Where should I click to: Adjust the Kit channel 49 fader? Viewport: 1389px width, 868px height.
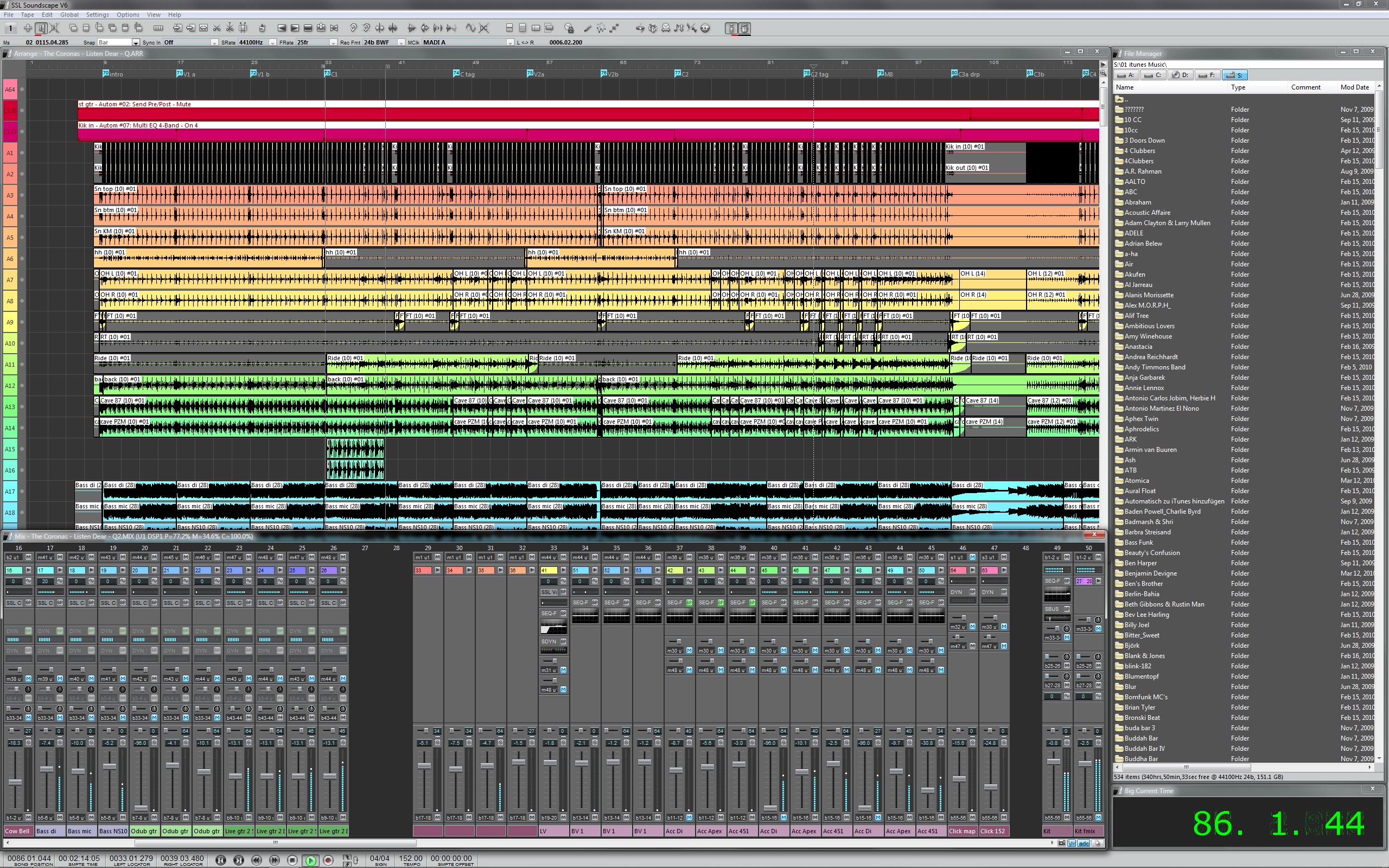coord(1053,762)
